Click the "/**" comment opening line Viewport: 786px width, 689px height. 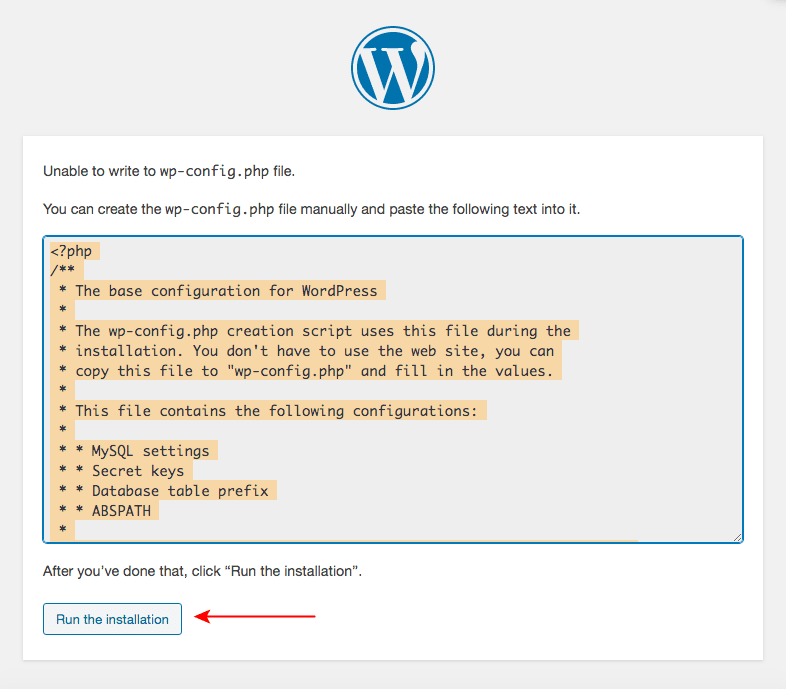coord(62,271)
